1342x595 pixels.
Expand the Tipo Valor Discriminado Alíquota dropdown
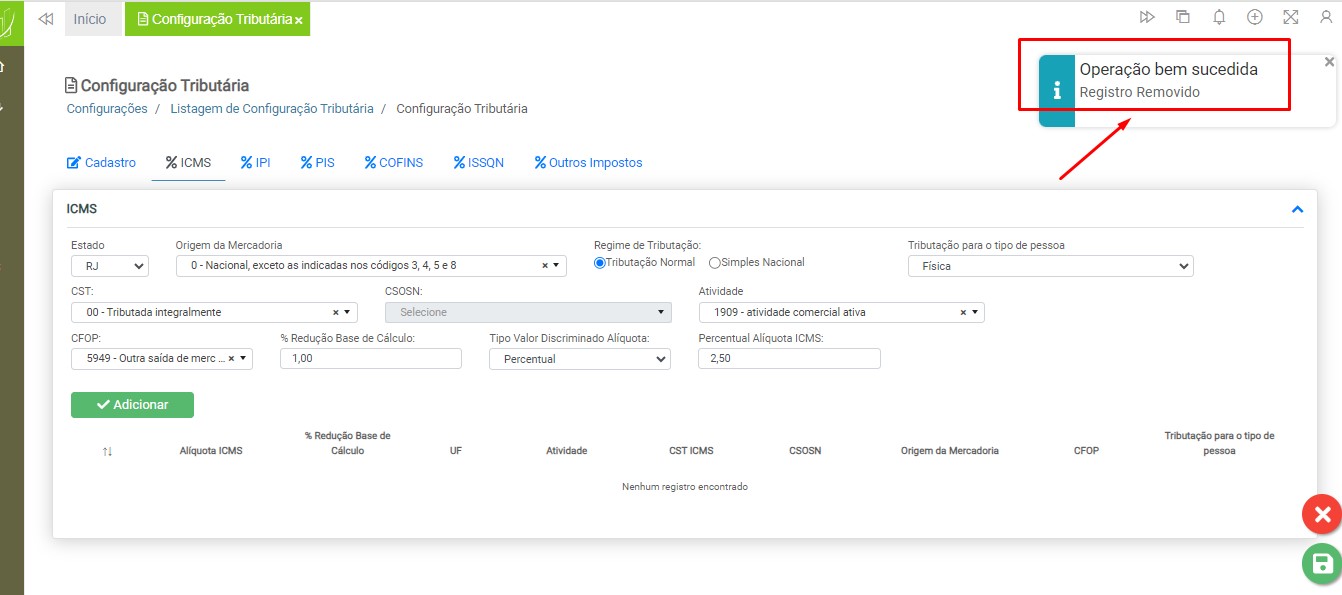579,359
